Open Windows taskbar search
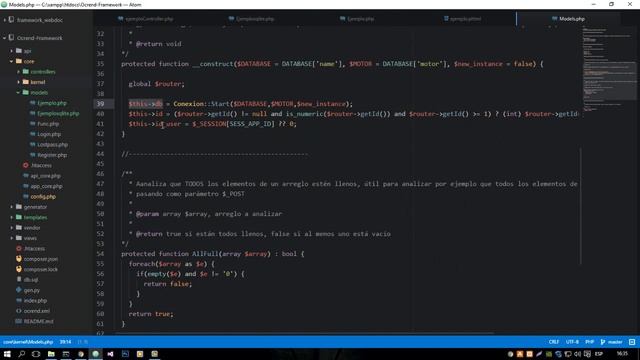 [22, 354]
